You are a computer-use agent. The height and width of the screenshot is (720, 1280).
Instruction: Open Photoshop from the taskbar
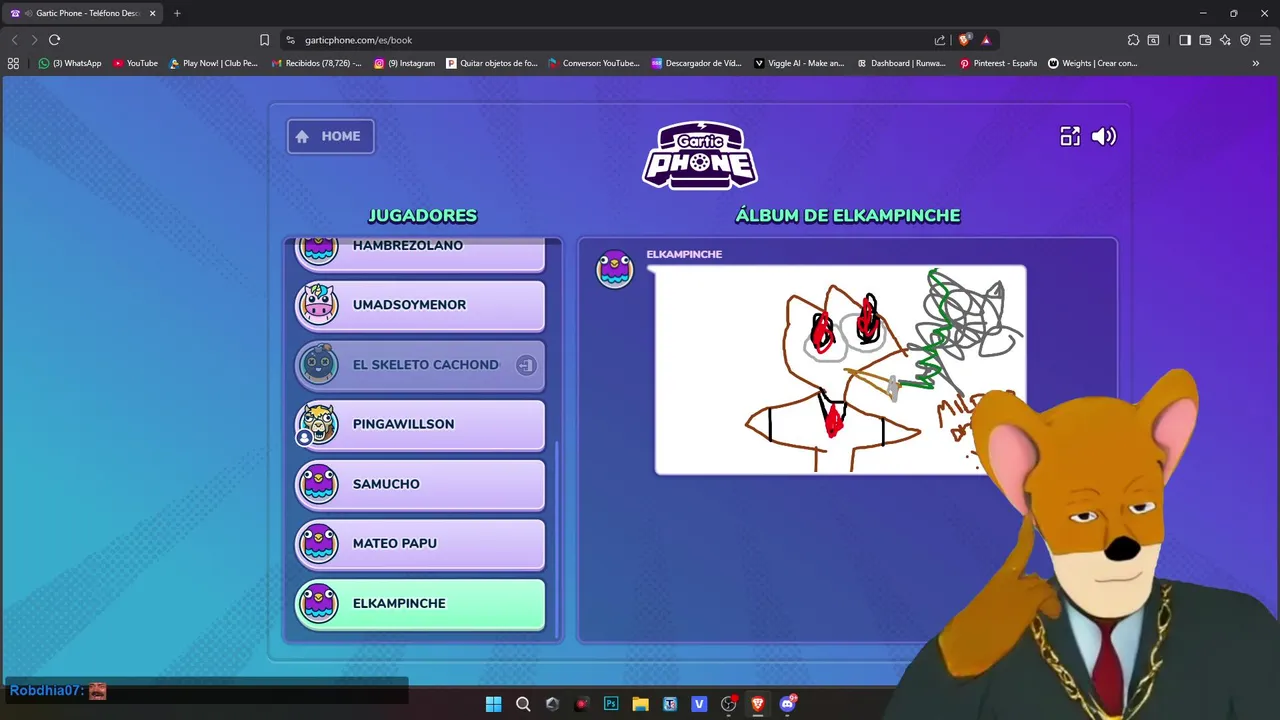611,704
